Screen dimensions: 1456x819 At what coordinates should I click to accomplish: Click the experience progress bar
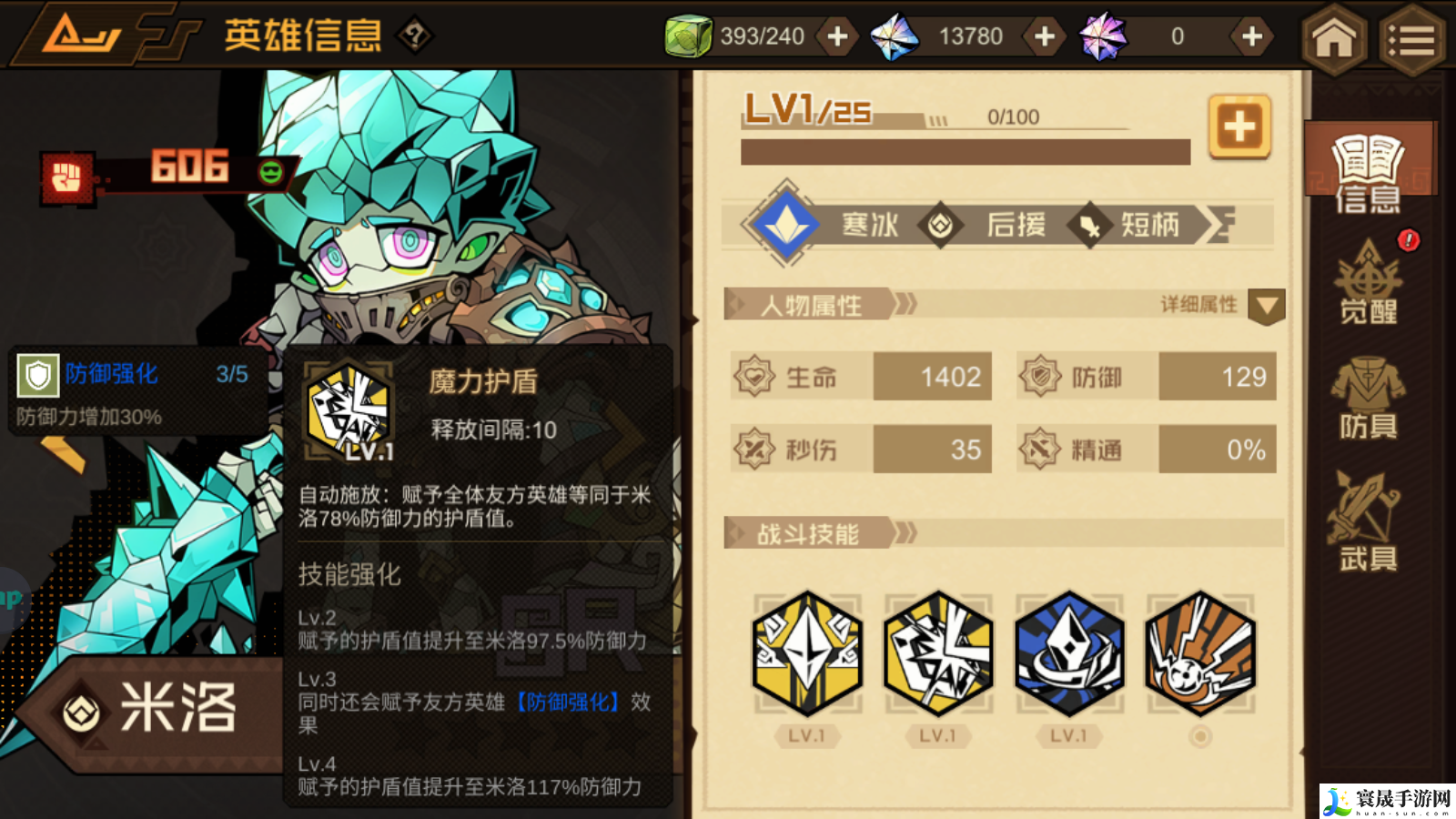966,152
